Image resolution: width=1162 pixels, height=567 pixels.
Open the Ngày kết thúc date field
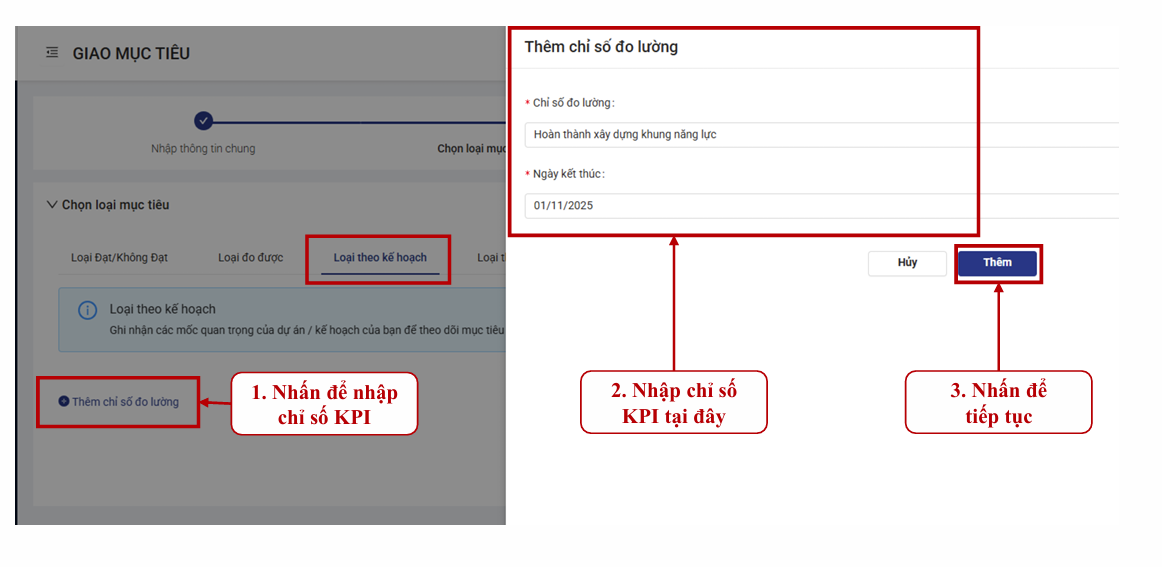tap(820, 206)
